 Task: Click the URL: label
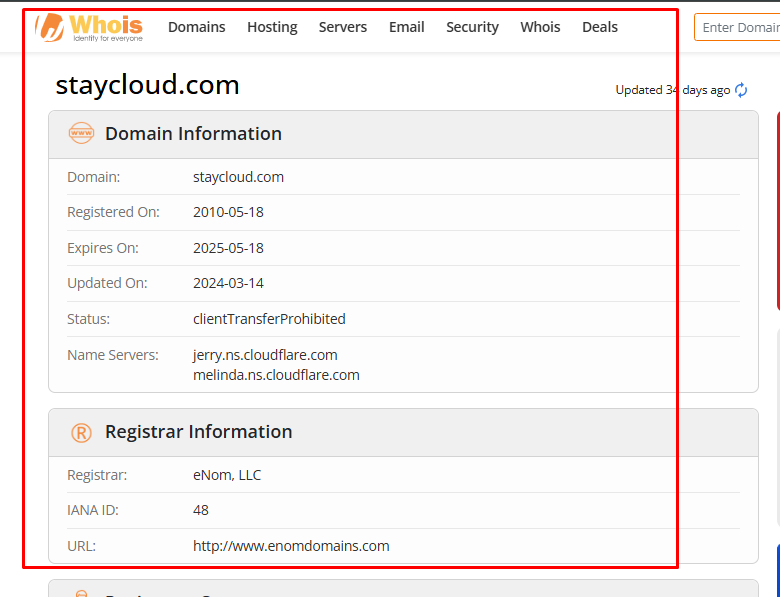tap(82, 546)
